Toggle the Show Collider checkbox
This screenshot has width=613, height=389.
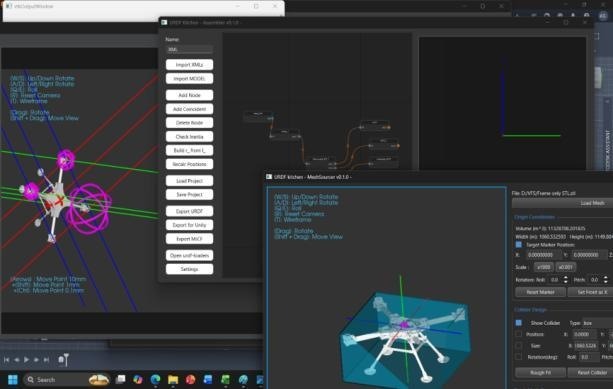pos(518,323)
